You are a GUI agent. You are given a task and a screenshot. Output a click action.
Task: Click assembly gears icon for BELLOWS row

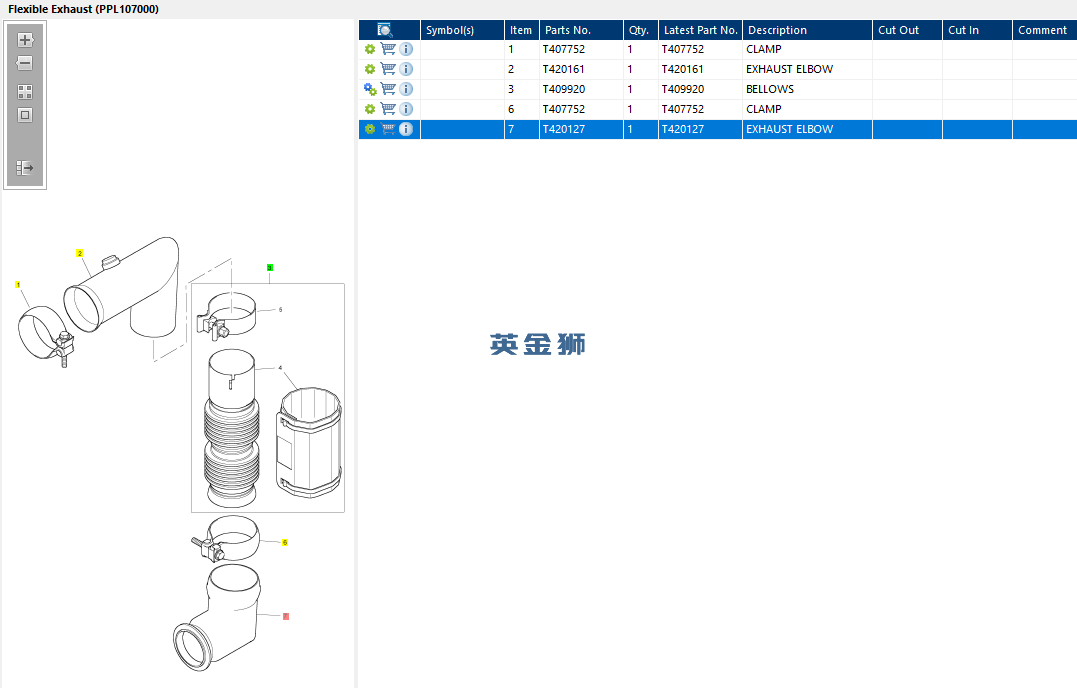(x=370, y=89)
